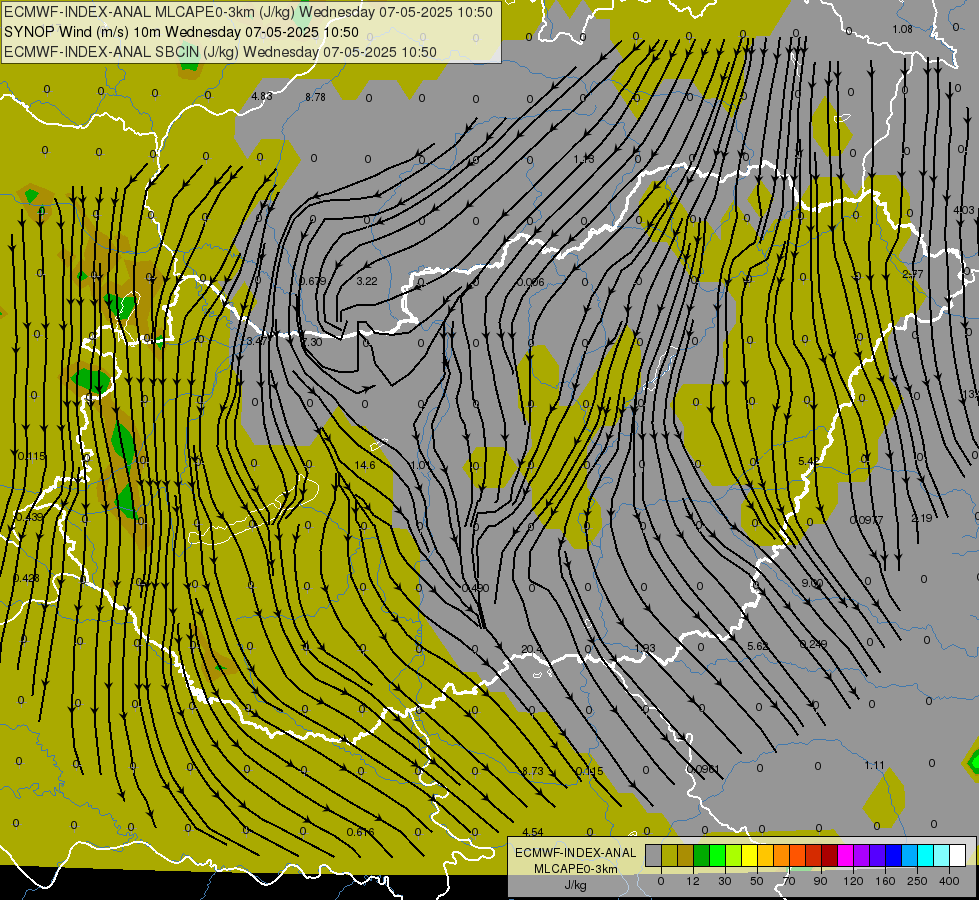
Task: Click the SBCIN title line
Action: pos(220,52)
